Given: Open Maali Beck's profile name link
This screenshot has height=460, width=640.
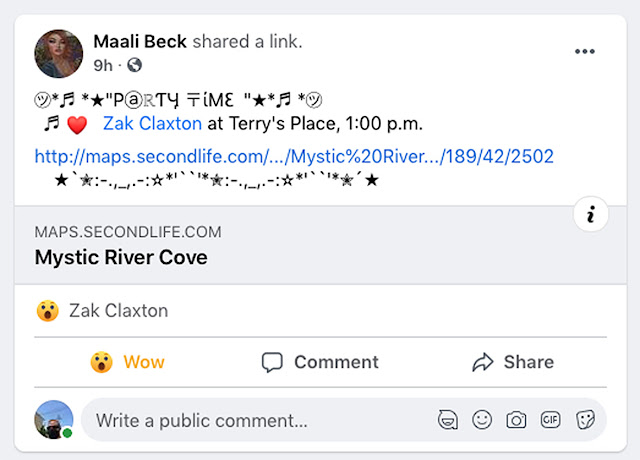Looking at the screenshot, I should pyautogui.click(x=140, y=42).
